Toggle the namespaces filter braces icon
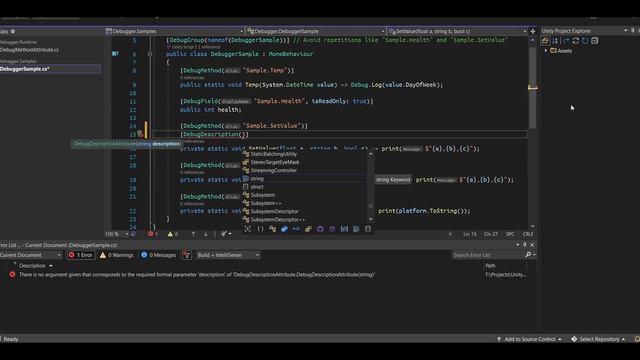The image size is (640, 360). coord(260,229)
